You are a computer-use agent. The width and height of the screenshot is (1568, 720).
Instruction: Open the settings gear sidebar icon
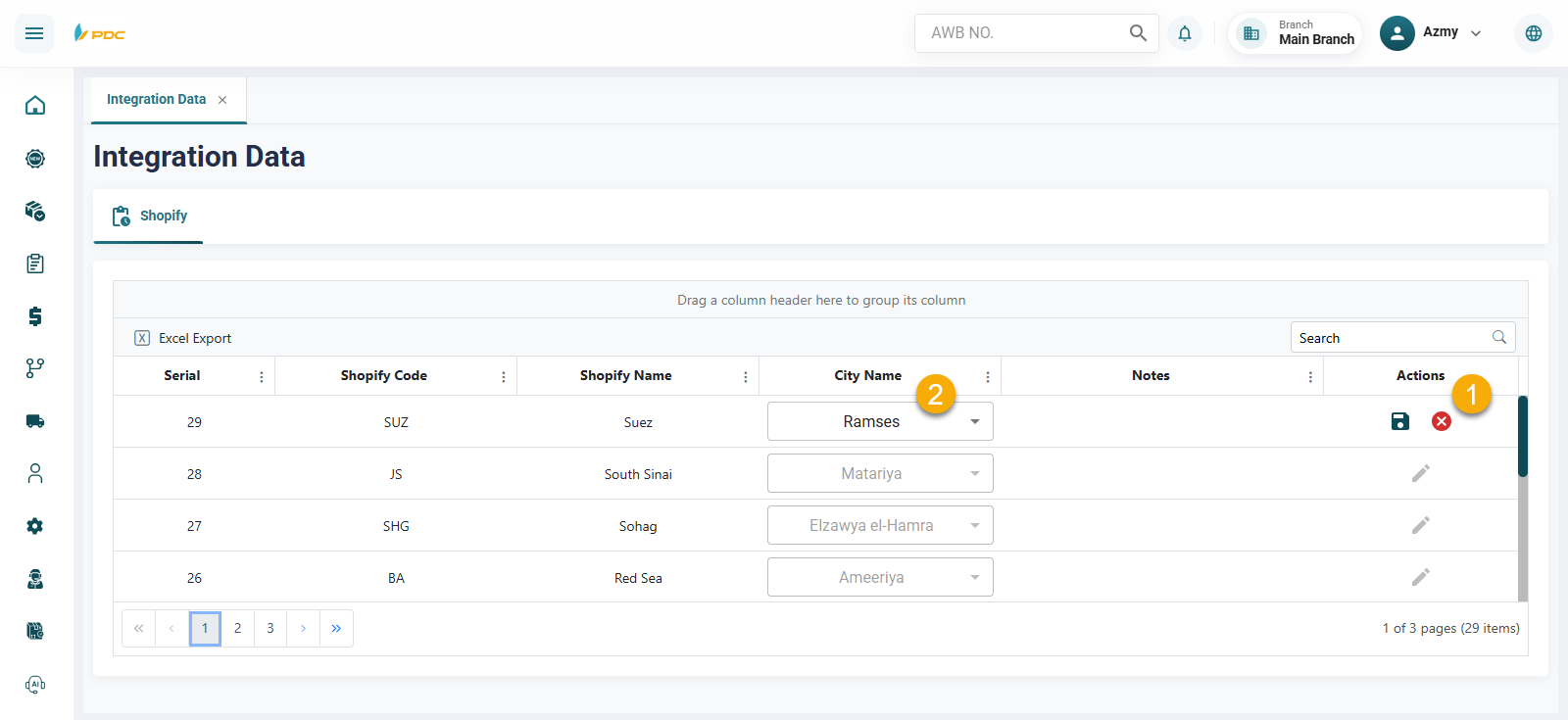[x=35, y=526]
